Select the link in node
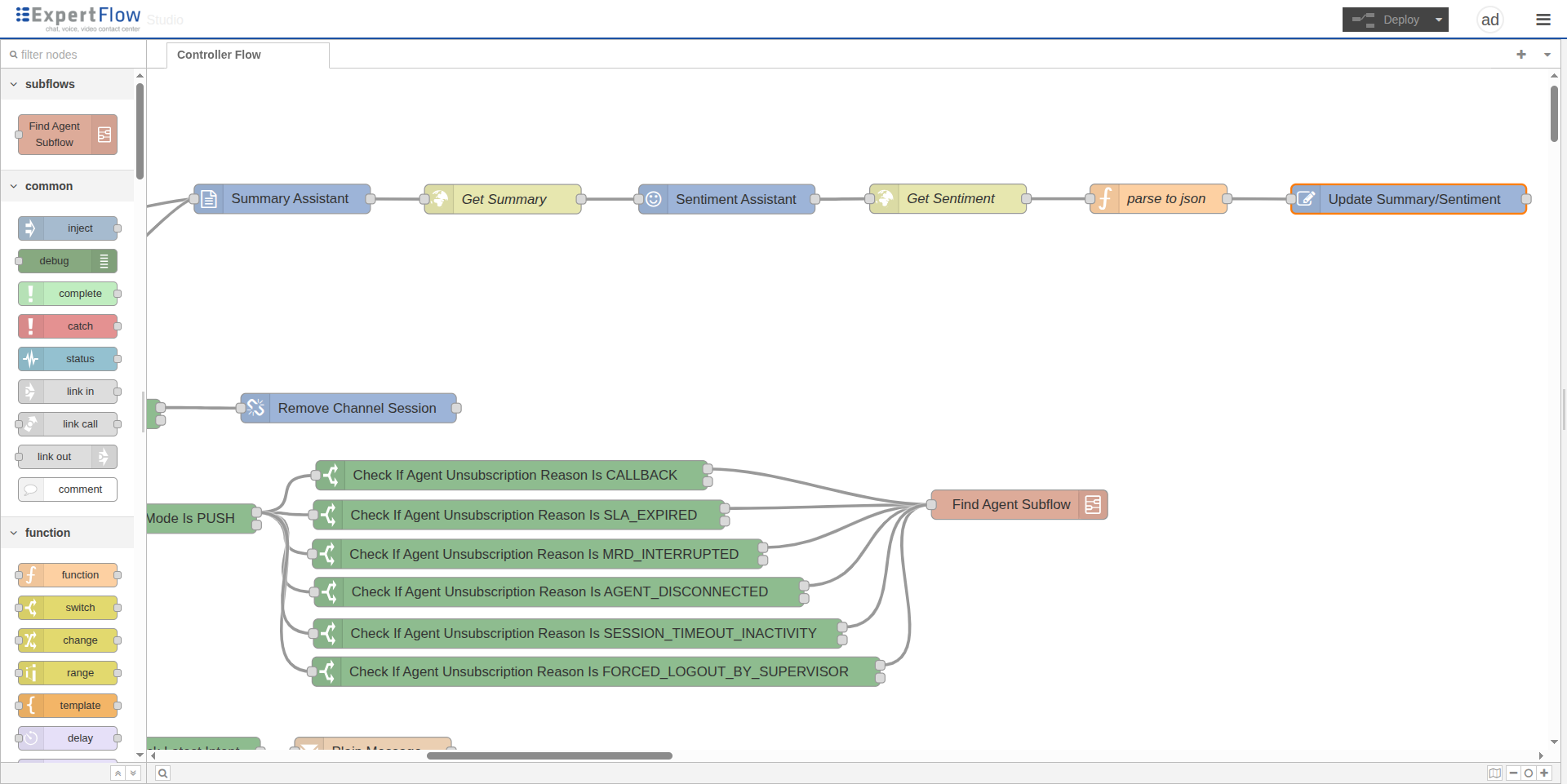1567x784 pixels. (68, 392)
